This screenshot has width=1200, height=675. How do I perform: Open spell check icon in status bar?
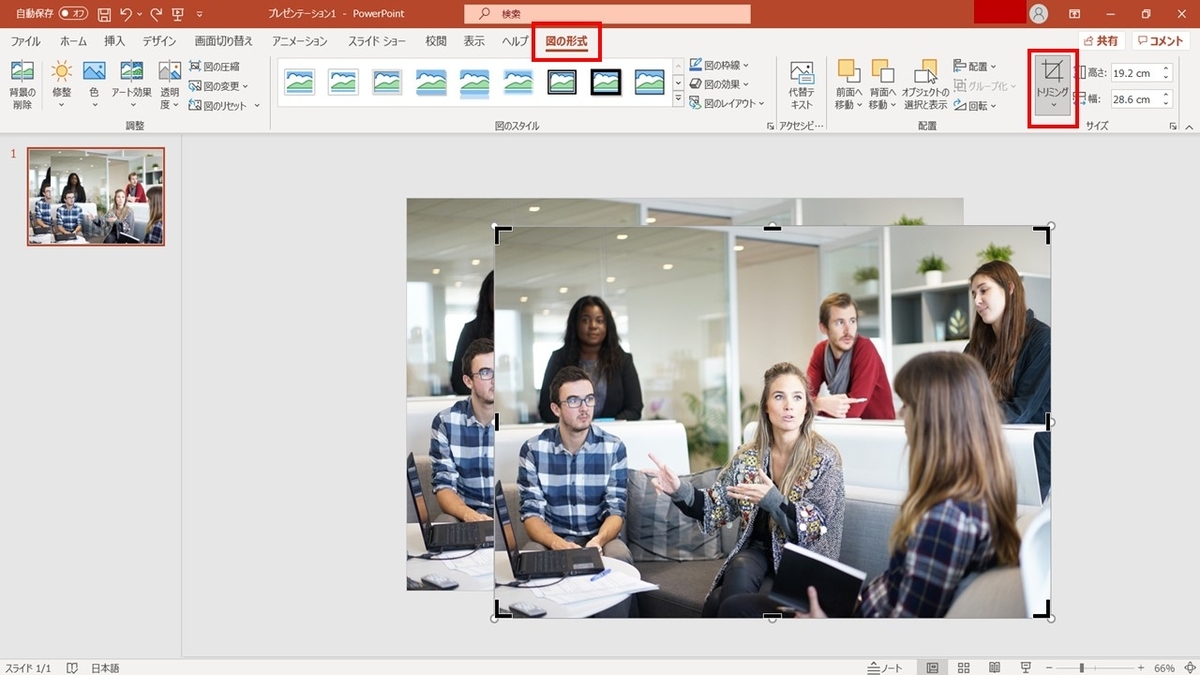[72, 667]
